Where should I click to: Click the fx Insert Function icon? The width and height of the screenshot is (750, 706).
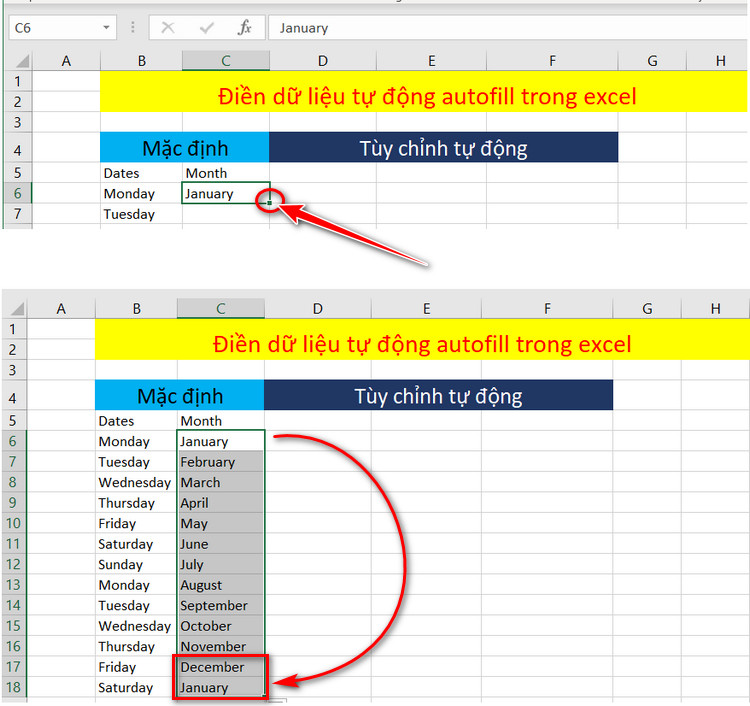pyautogui.click(x=244, y=28)
